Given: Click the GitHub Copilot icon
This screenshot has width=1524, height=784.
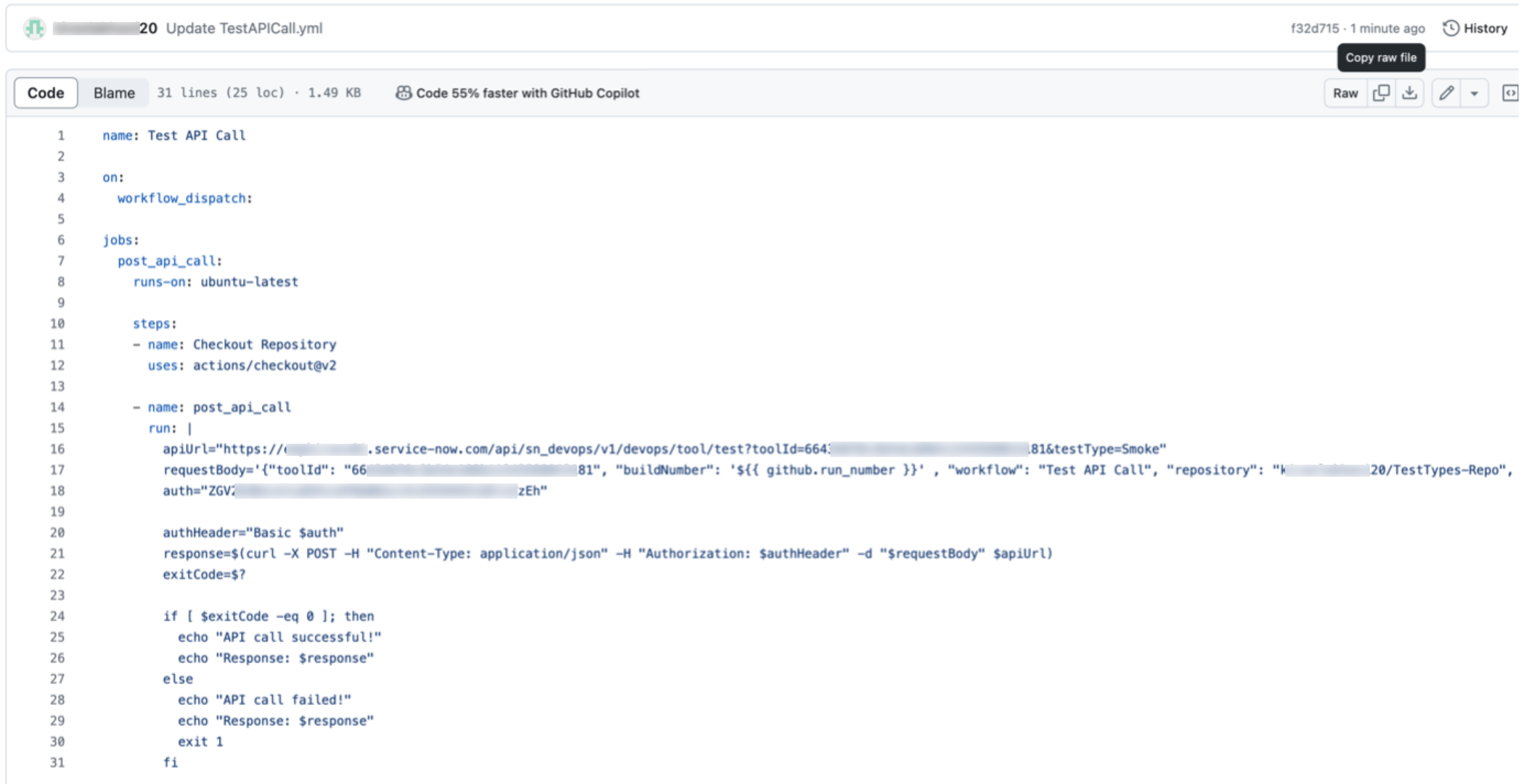Looking at the screenshot, I should tap(403, 93).
